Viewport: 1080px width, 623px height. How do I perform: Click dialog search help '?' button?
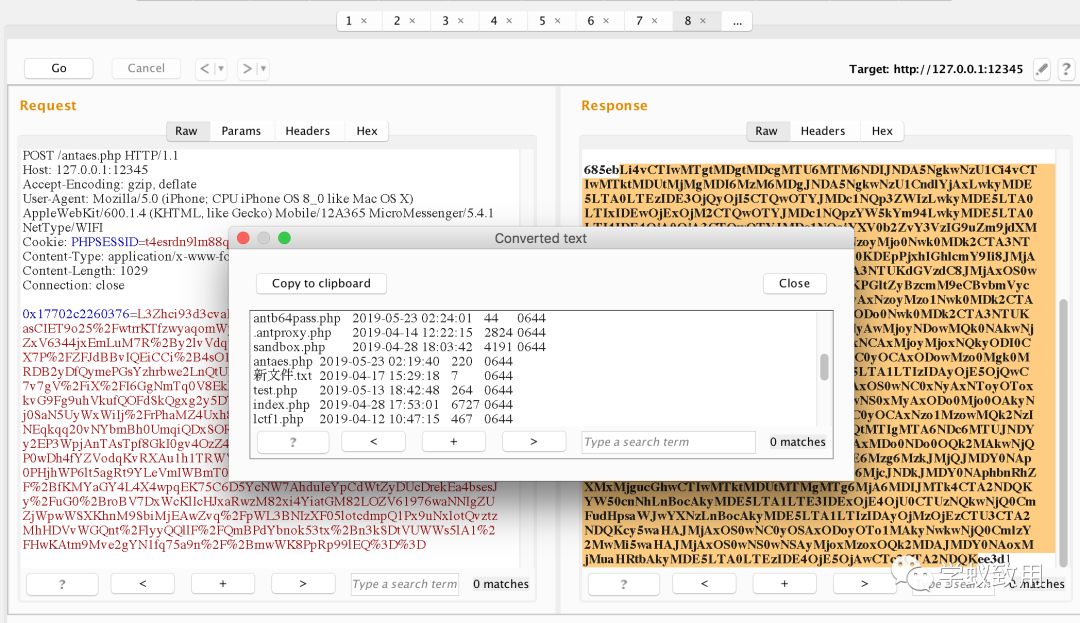tap(293, 442)
